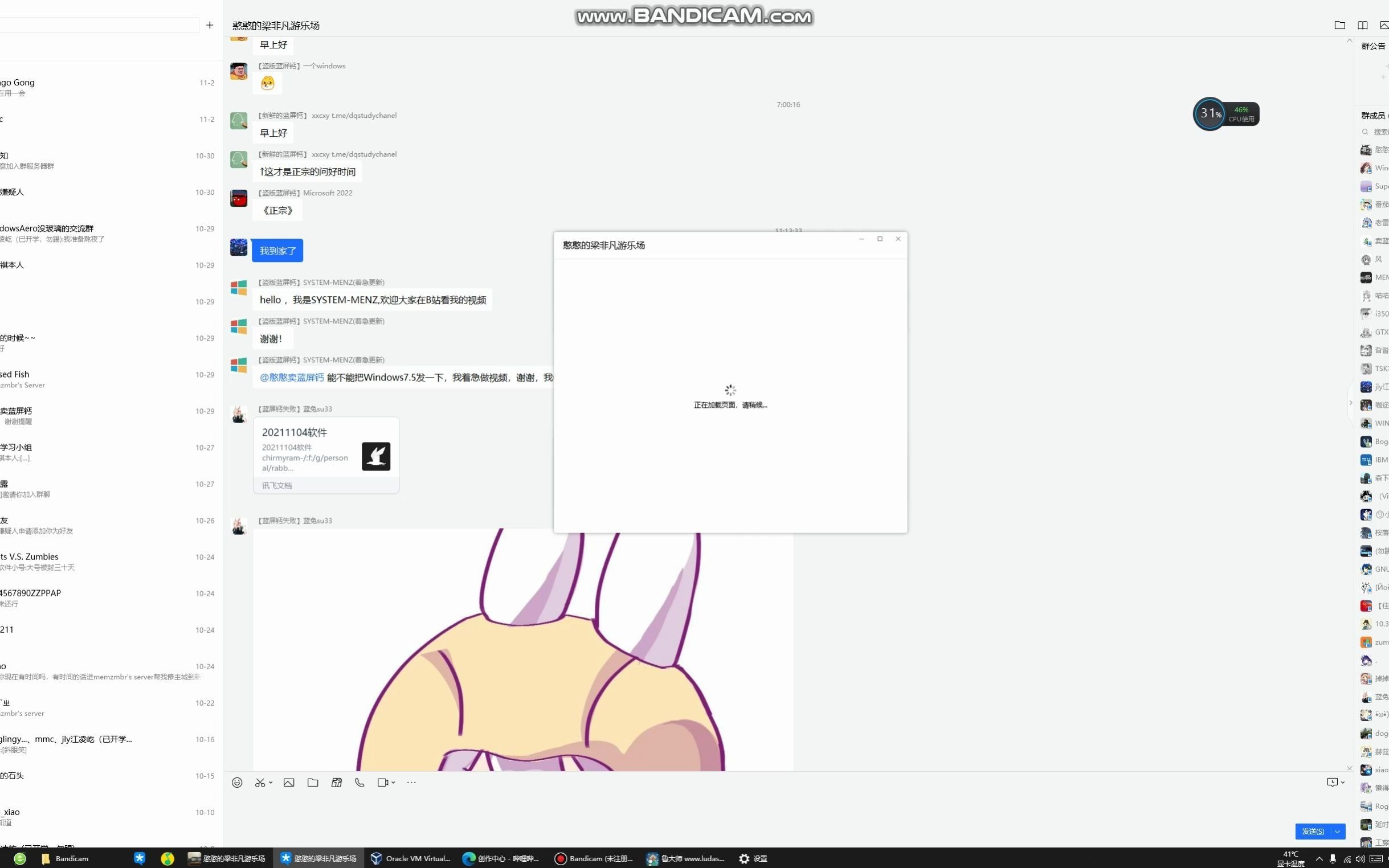Click the screenshot scissors tool
The image size is (1389, 868).
click(260, 783)
